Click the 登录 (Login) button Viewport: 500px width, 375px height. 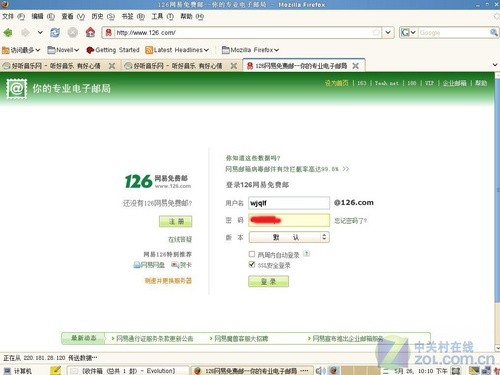(268, 281)
